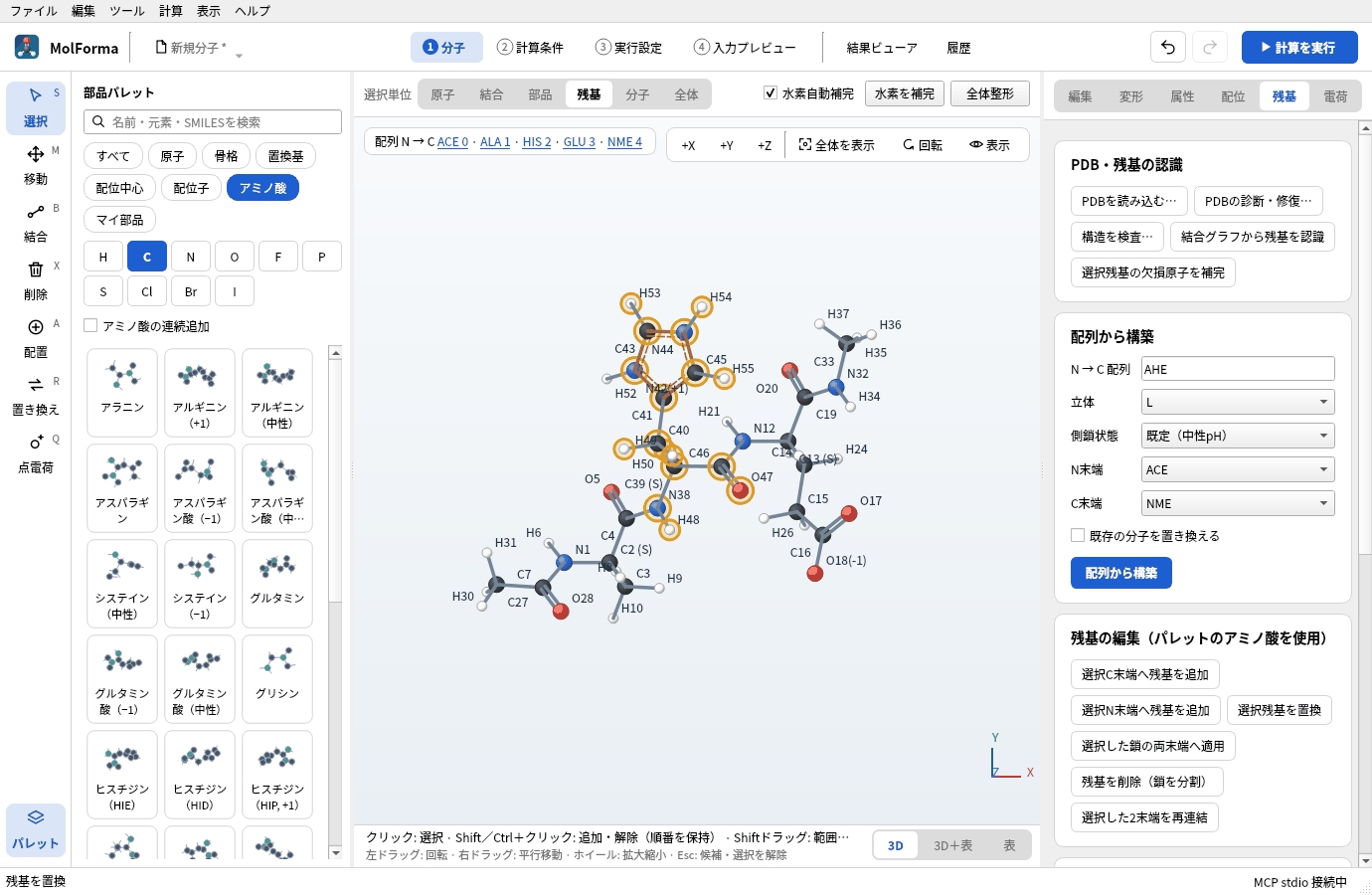Click the parts palette search field

(213, 122)
